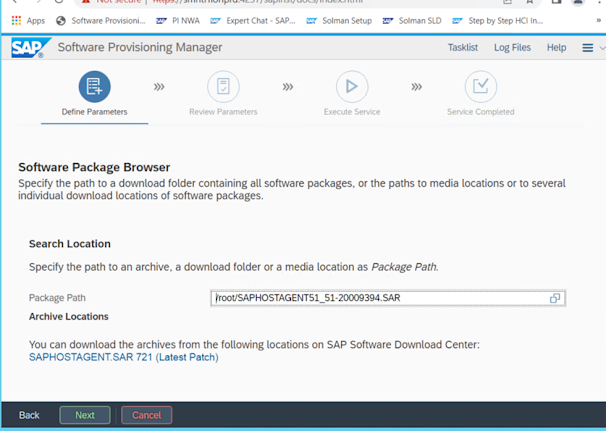This screenshot has width=606, height=431.
Task: Click the Search Location heading
Action: [x=70, y=244]
